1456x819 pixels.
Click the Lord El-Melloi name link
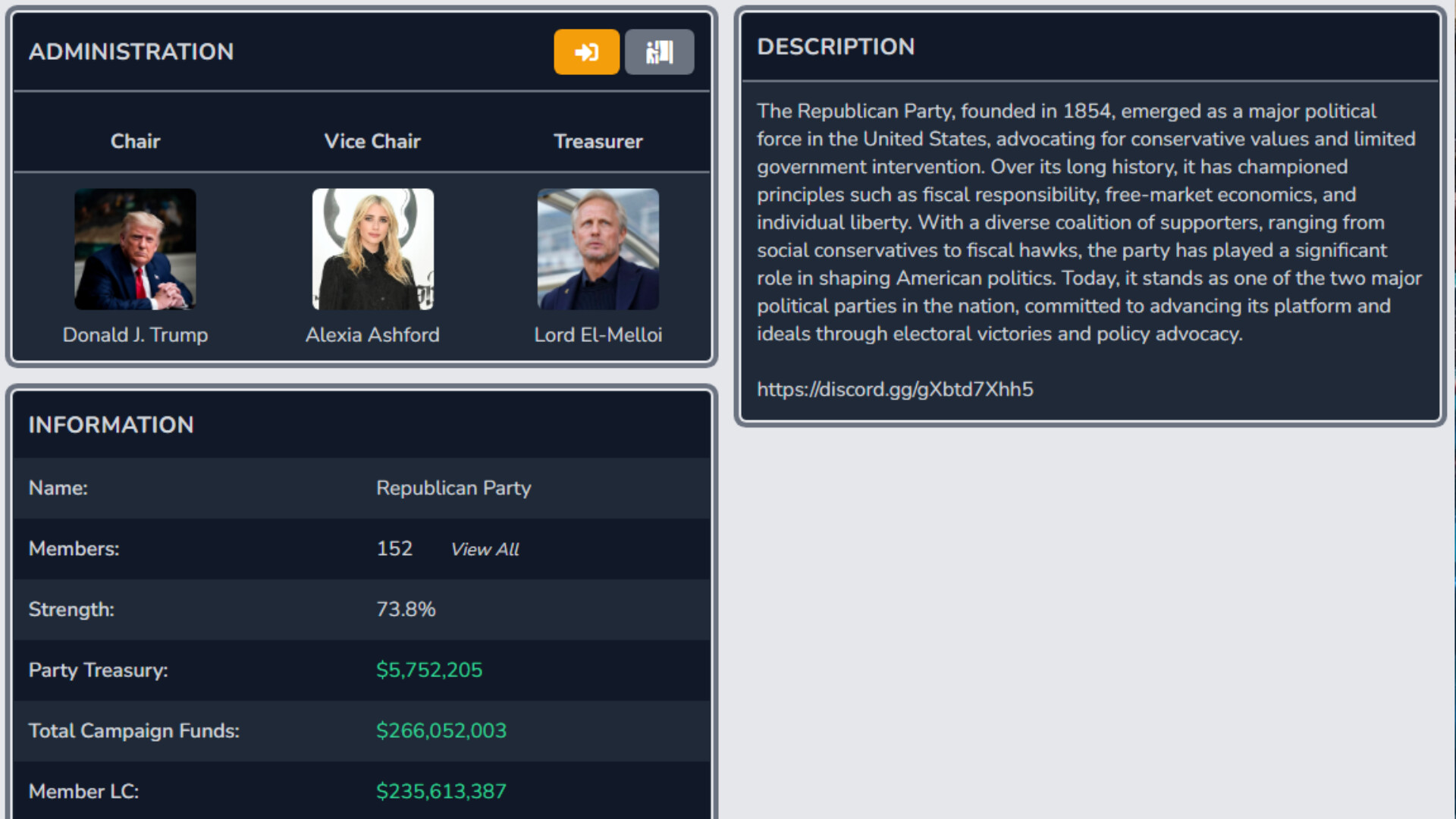(598, 334)
